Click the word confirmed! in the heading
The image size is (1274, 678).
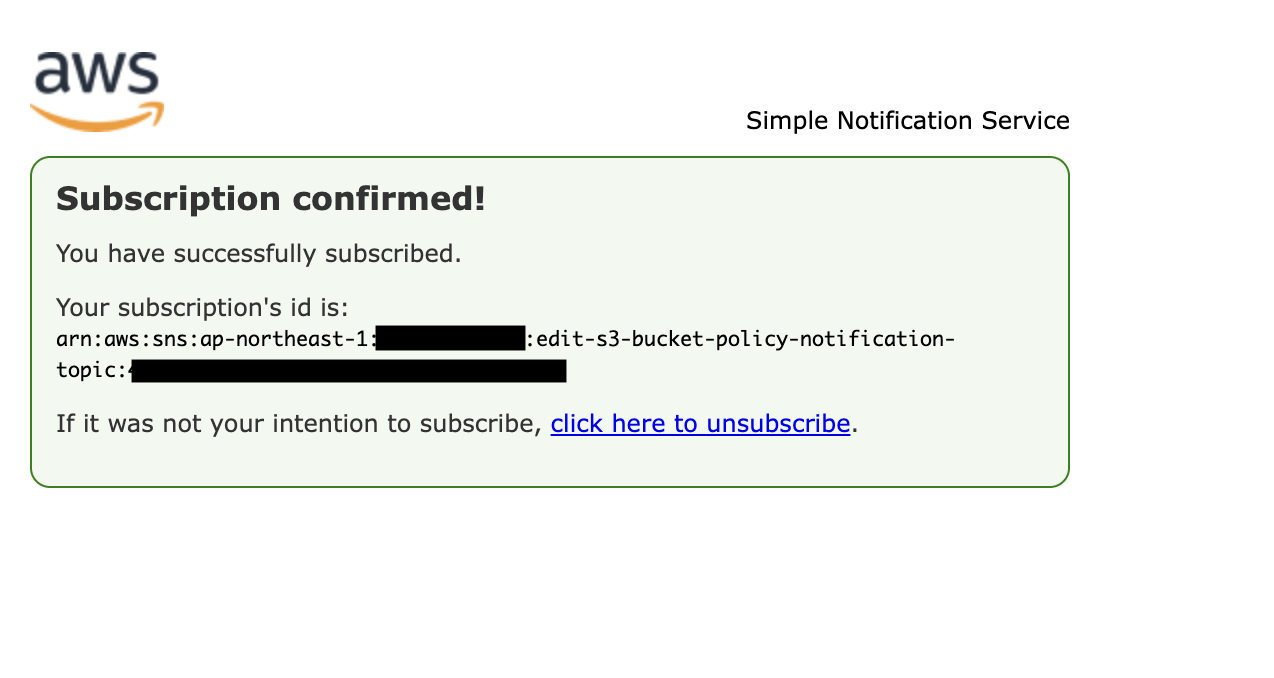[389, 199]
